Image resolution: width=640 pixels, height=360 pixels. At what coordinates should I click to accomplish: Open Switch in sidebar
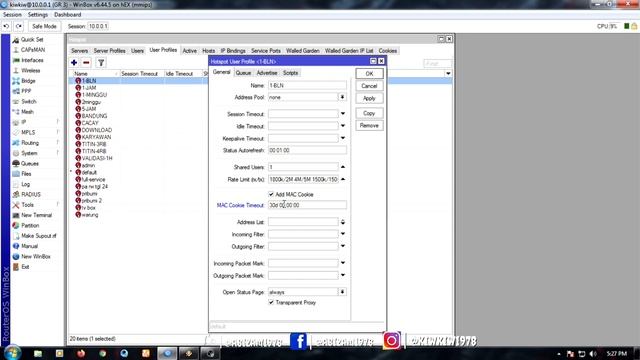tap(29, 101)
